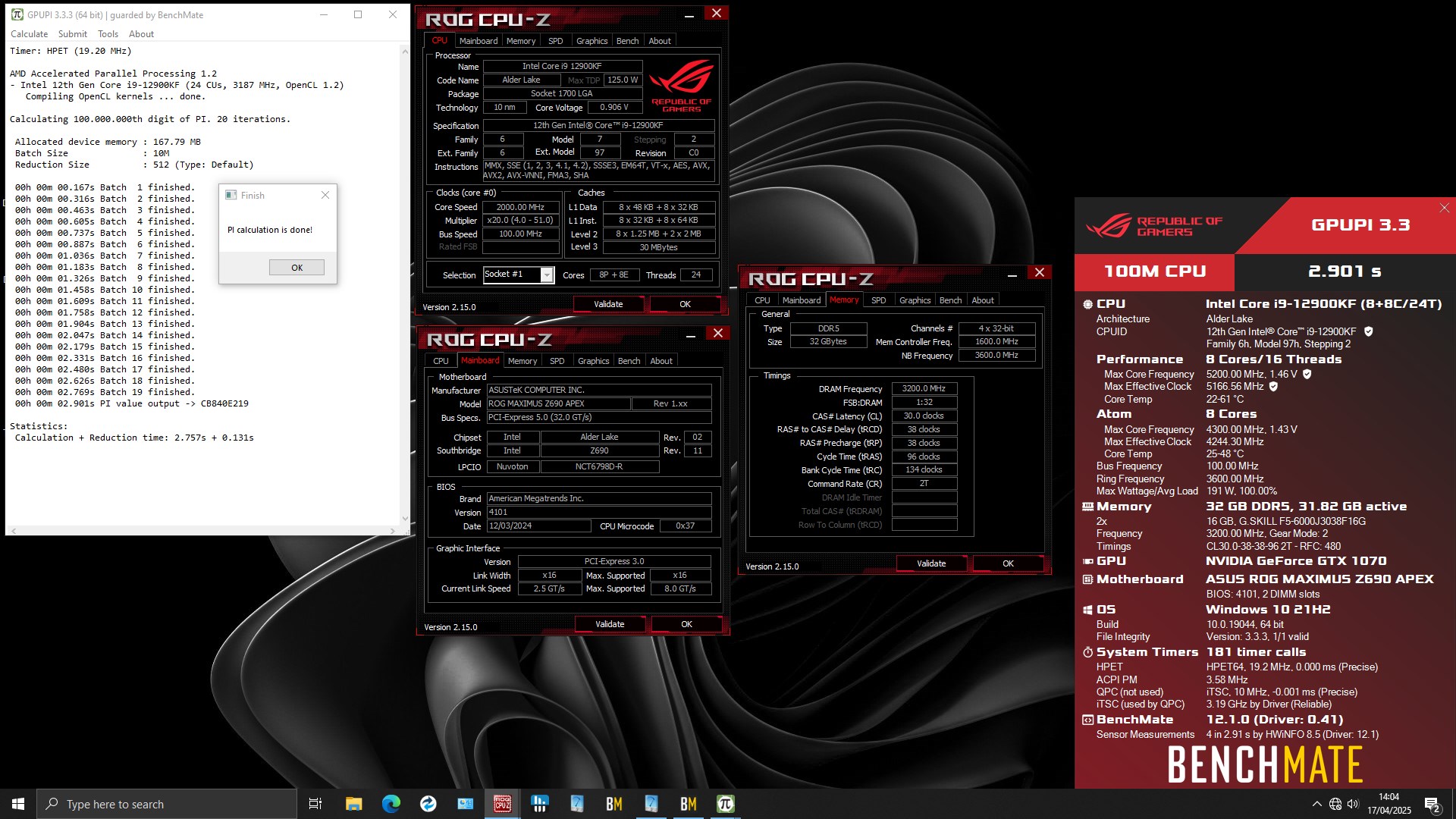Click the BenchMate code icon beside version 12.1.0
Image resolution: width=1456 pixels, height=819 pixels.
pyautogui.click(x=1087, y=720)
